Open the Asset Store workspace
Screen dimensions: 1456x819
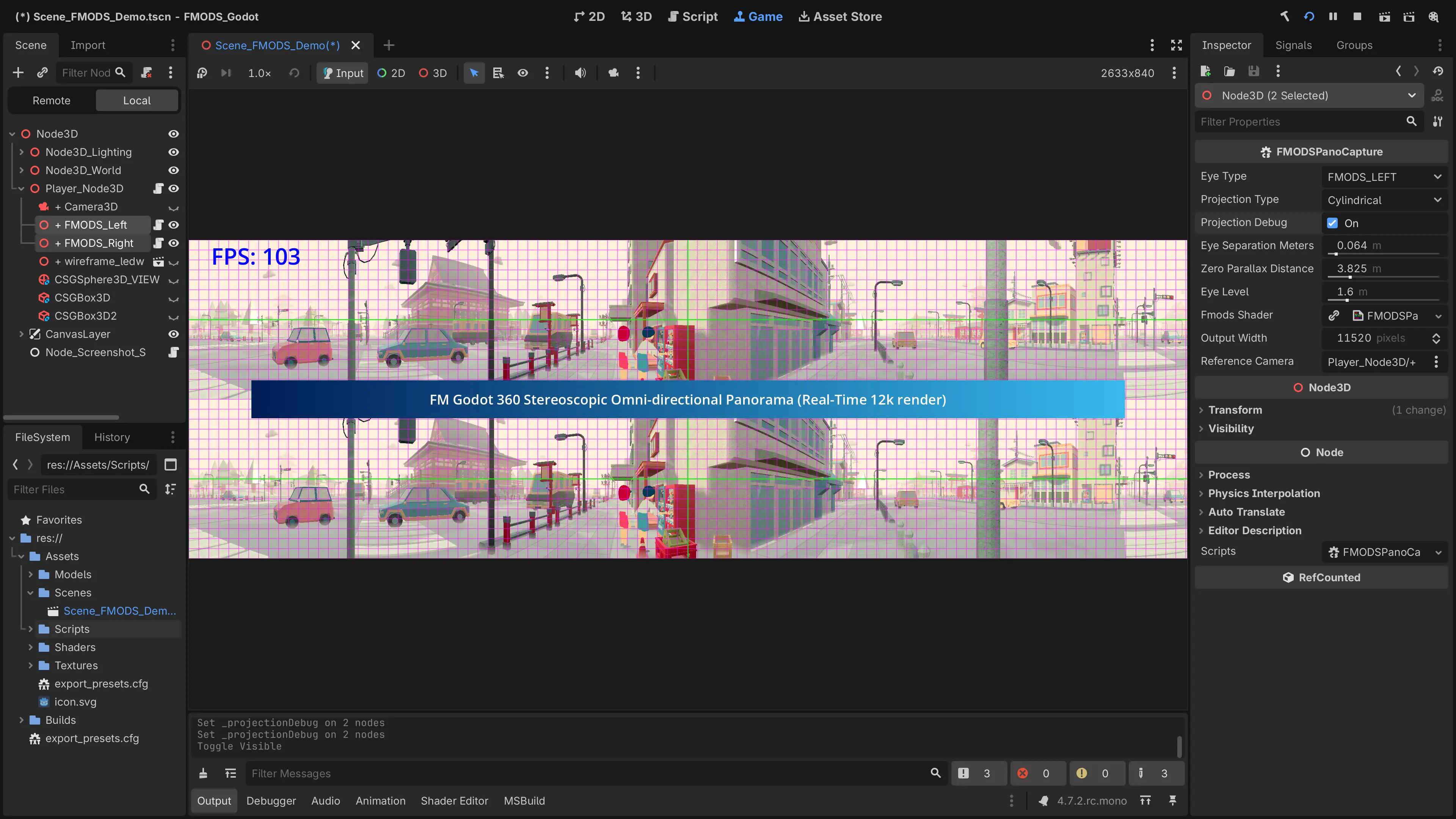tap(840, 16)
